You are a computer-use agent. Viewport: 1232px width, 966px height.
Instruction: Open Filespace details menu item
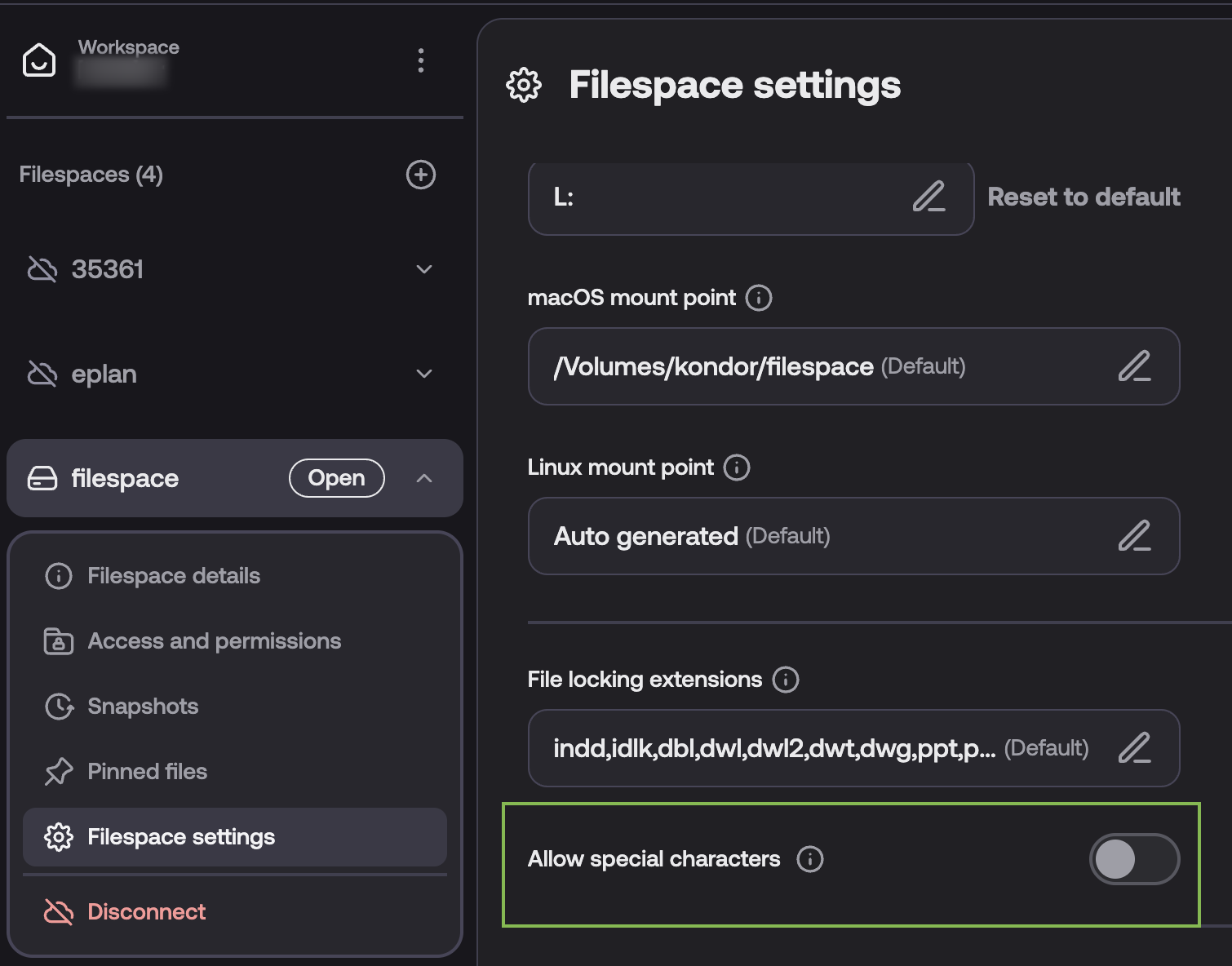pyautogui.click(x=235, y=576)
